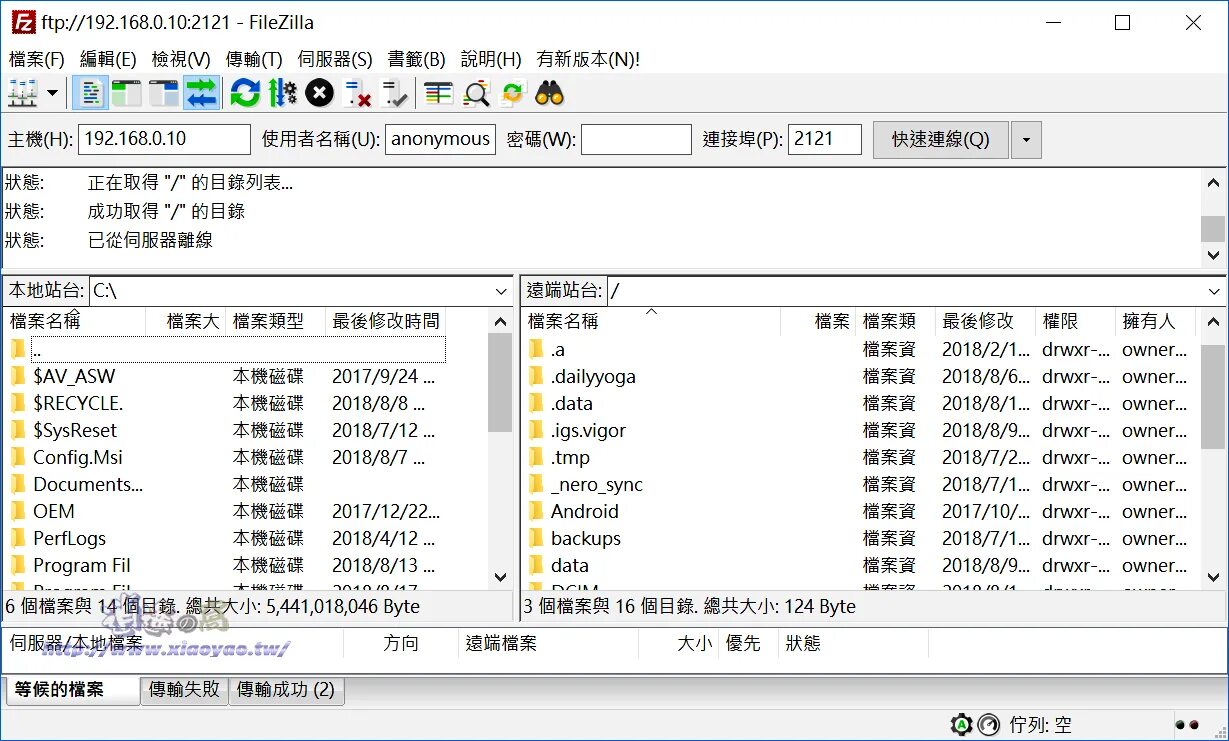
Task: Click the local file list scrollbar thumb
Action: coord(500,383)
